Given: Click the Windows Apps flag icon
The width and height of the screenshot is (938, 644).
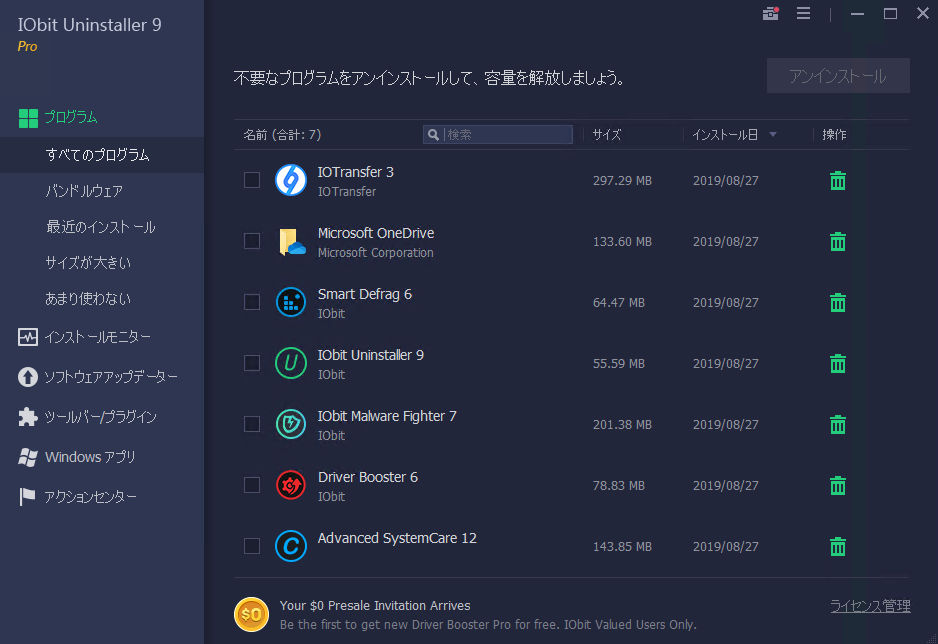Looking at the screenshot, I should (28, 457).
